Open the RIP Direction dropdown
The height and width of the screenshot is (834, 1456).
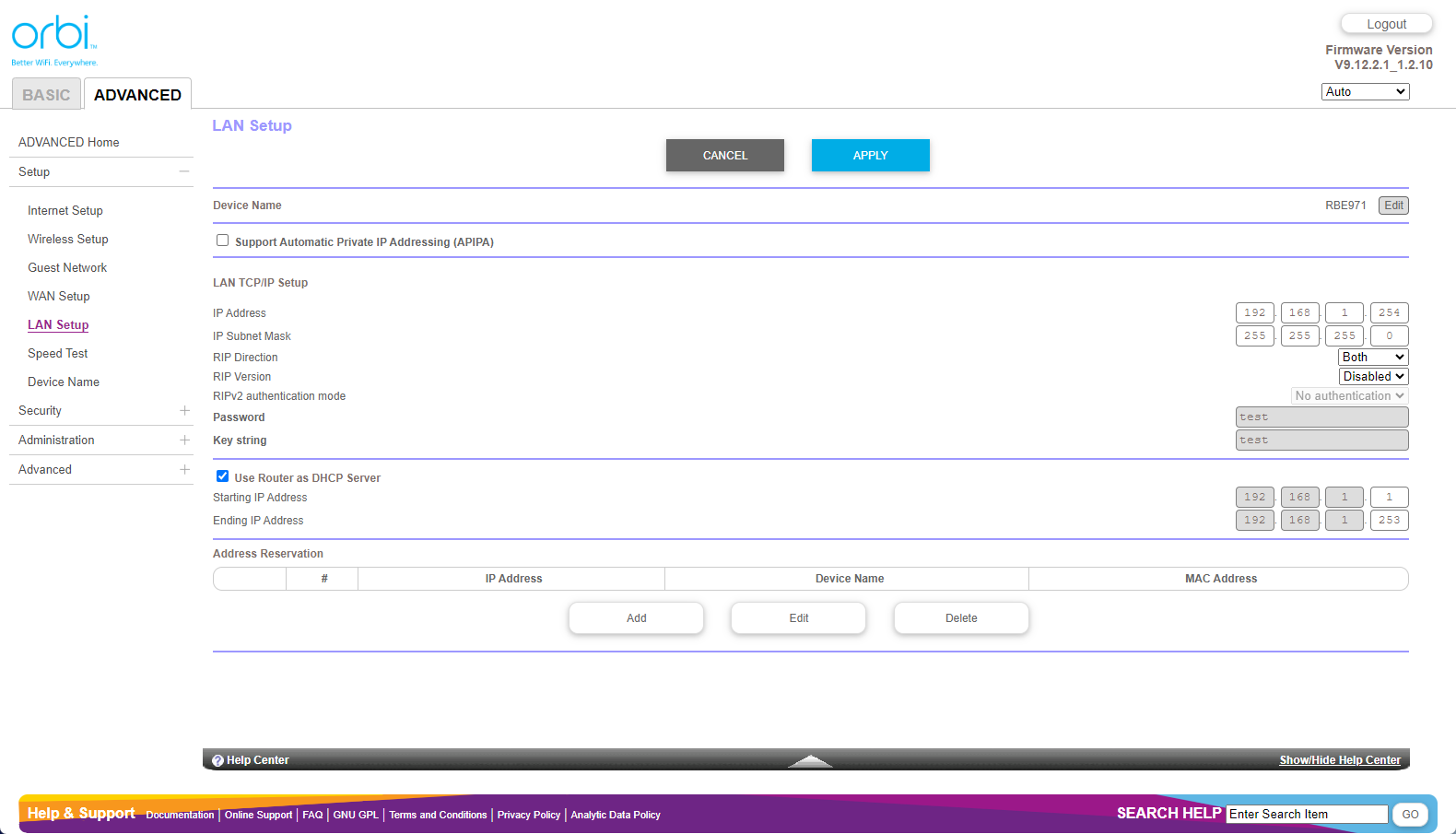[1372, 358]
